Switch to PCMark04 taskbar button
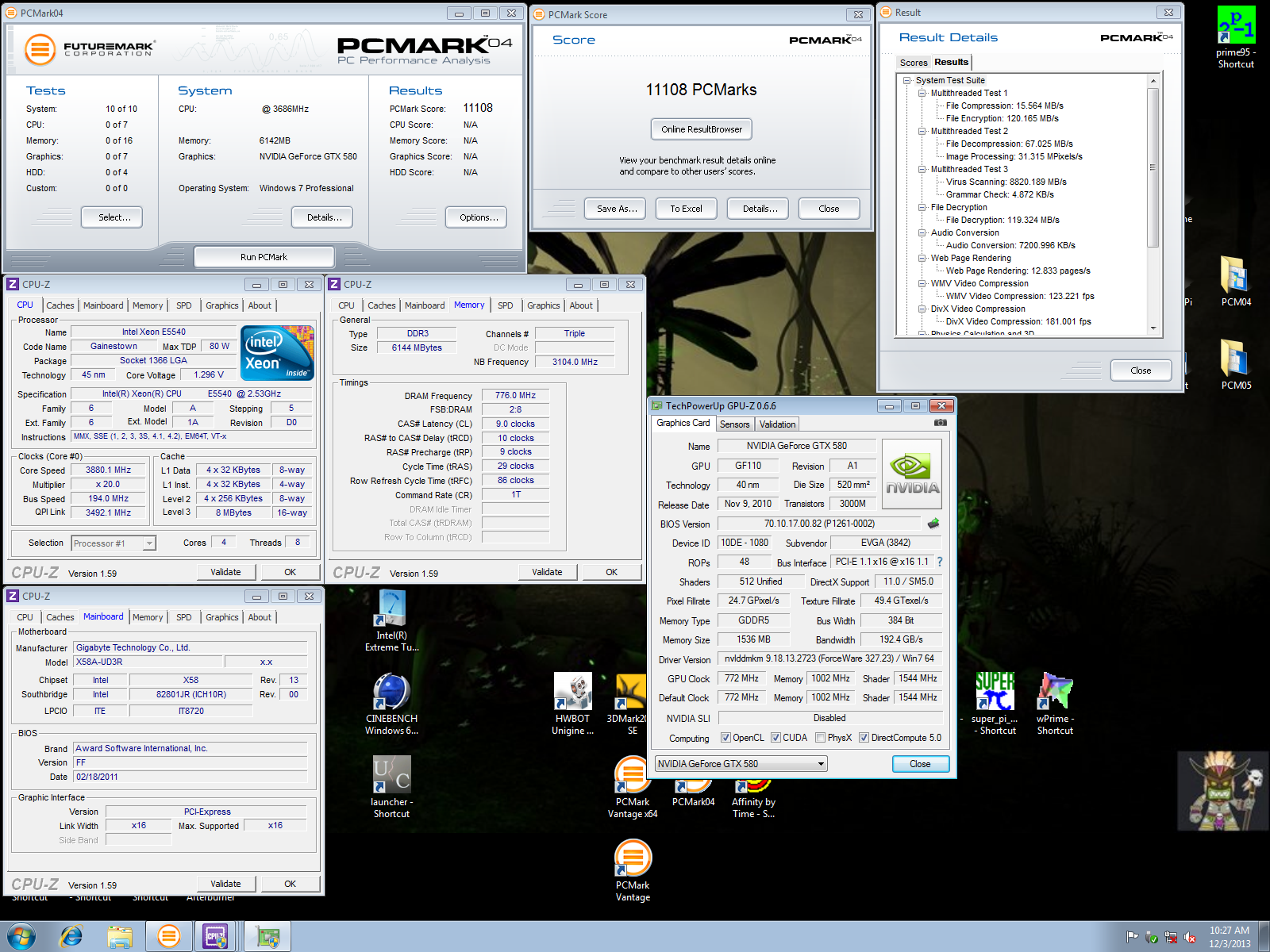 (x=168, y=937)
